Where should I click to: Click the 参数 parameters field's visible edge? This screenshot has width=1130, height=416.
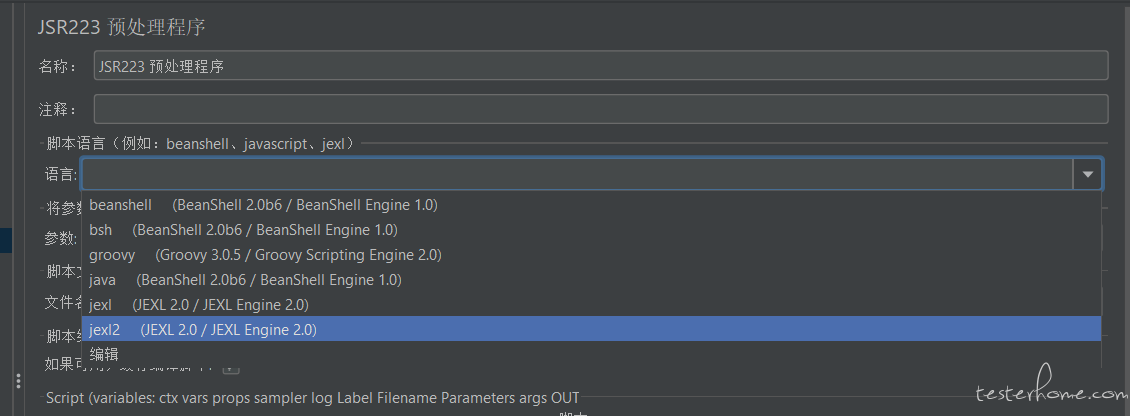coord(1105,237)
